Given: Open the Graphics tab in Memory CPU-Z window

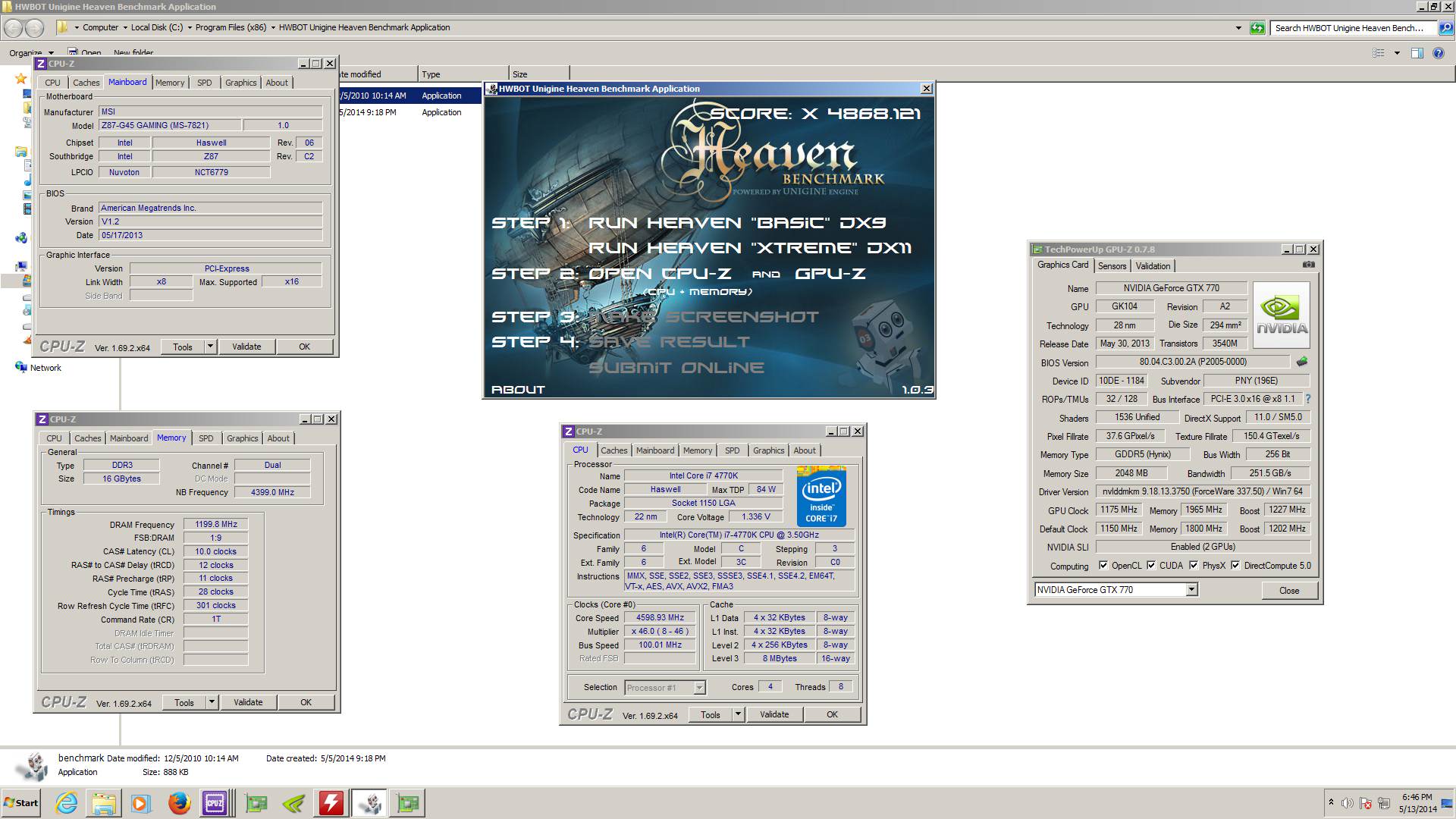Looking at the screenshot, I should [x=243, y=438].
